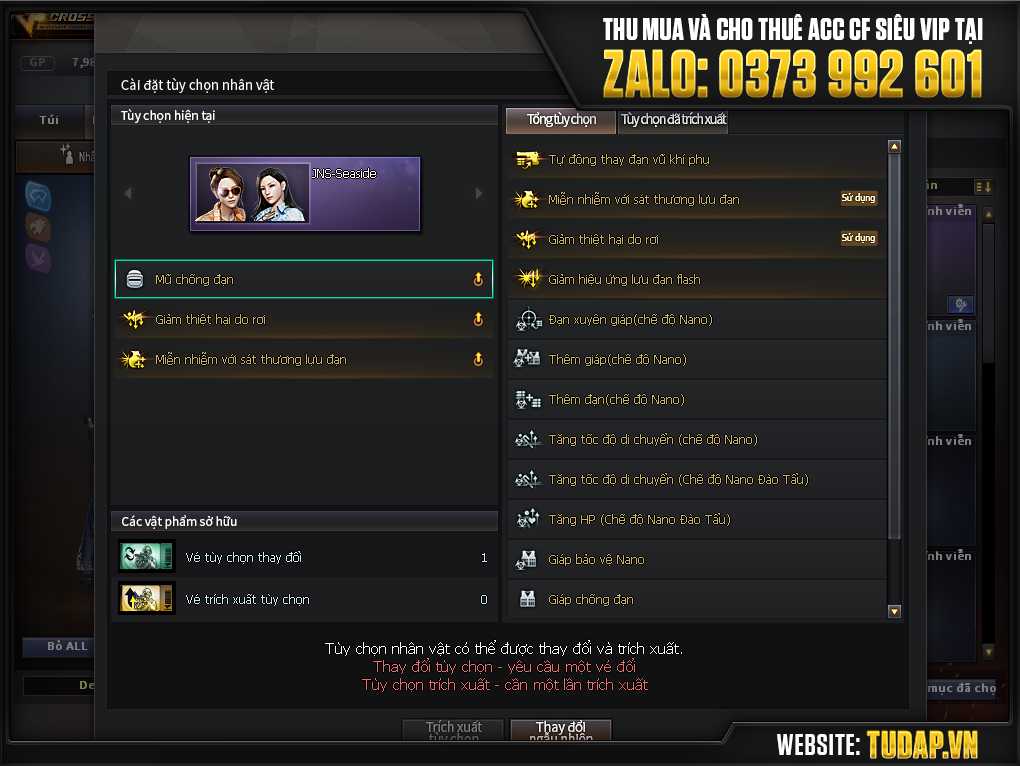Click extract arrow on Giảm thiệt hại do rơi
This screenshot has height=766, width=1020.
478,319
